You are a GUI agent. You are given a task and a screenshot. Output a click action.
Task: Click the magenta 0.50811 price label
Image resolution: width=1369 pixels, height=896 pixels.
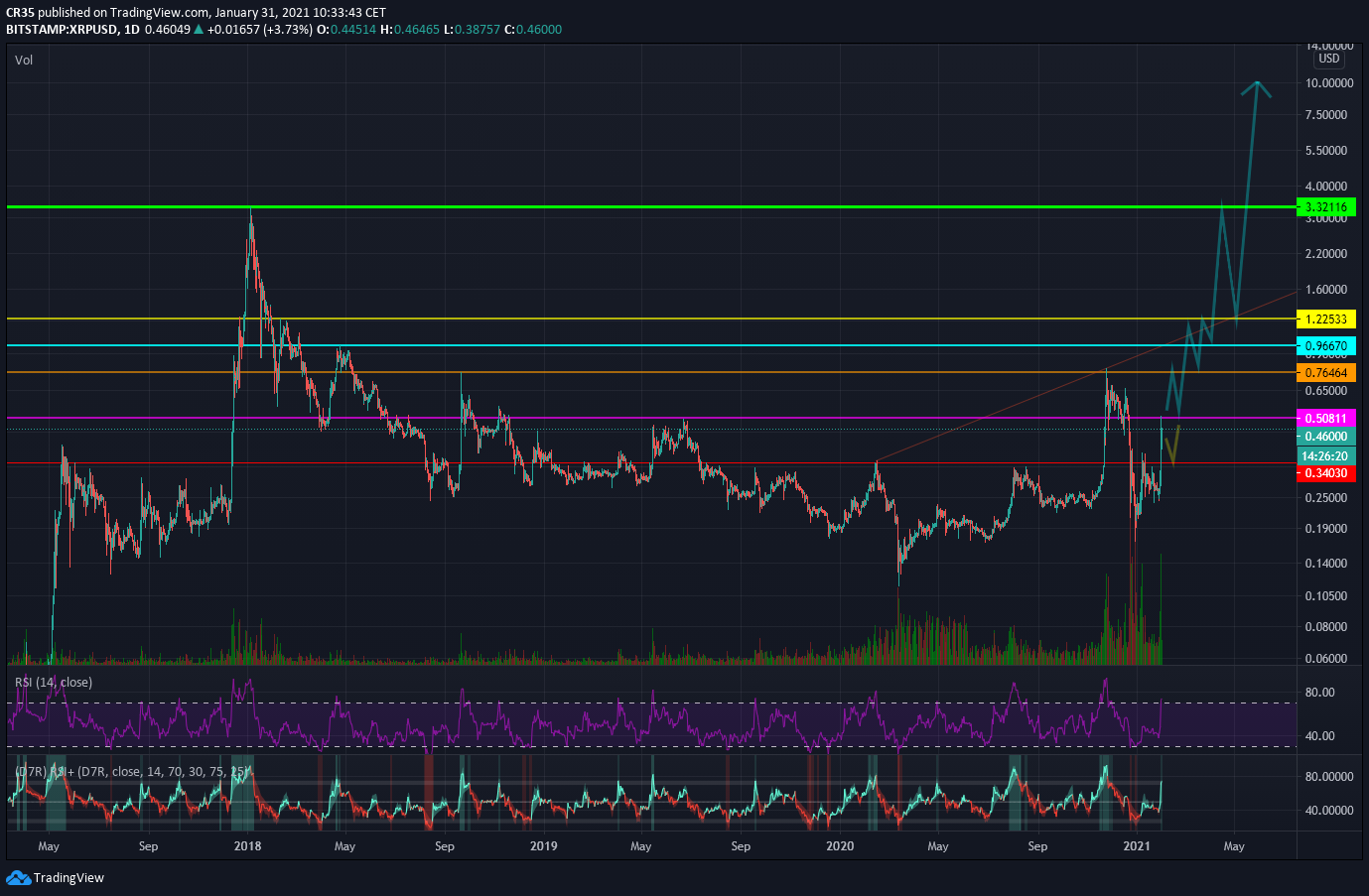1326,419
